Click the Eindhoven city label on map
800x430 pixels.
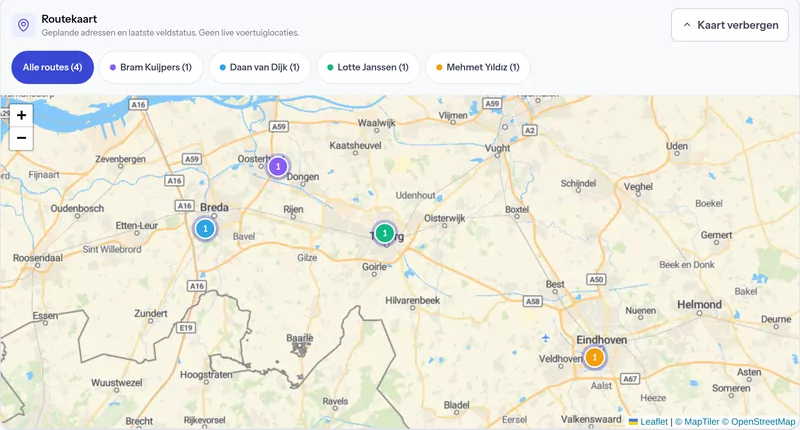[602, 340]
